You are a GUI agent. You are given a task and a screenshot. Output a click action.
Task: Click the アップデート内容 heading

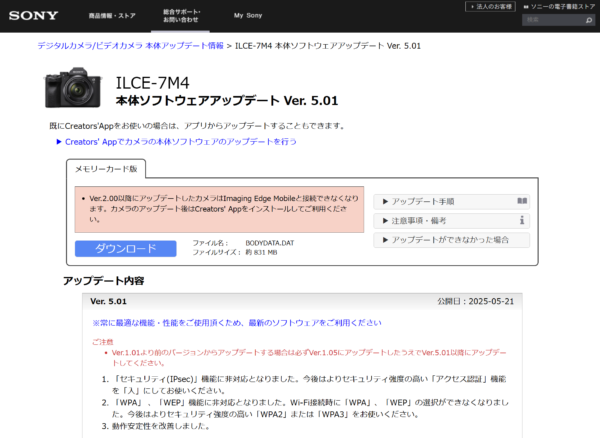104,281
